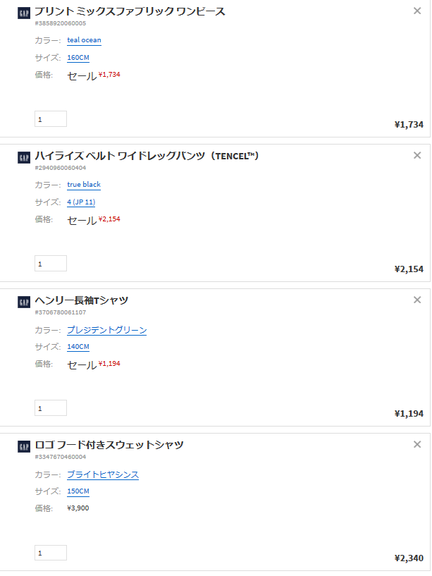Image resolution: width=432 pixels, height=576 pixels.
Task: Focus quantity field for ワンピース item
Action: 51,119
